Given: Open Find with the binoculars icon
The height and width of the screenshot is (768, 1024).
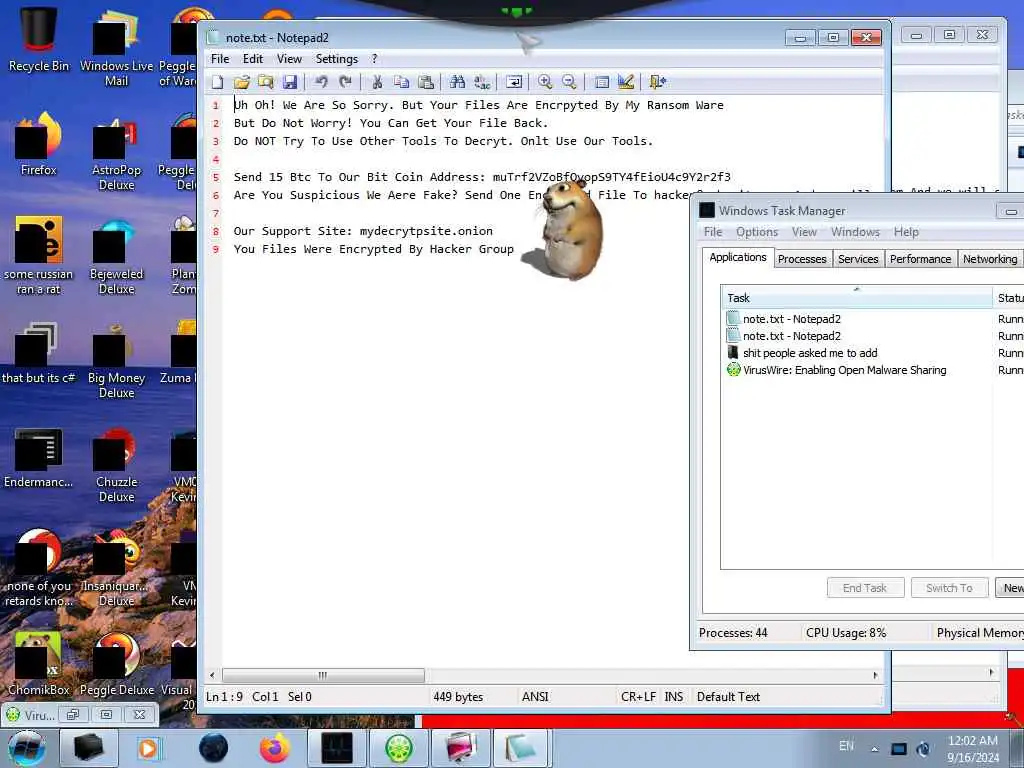Looking at the screenshot, I should click(457, 82).
